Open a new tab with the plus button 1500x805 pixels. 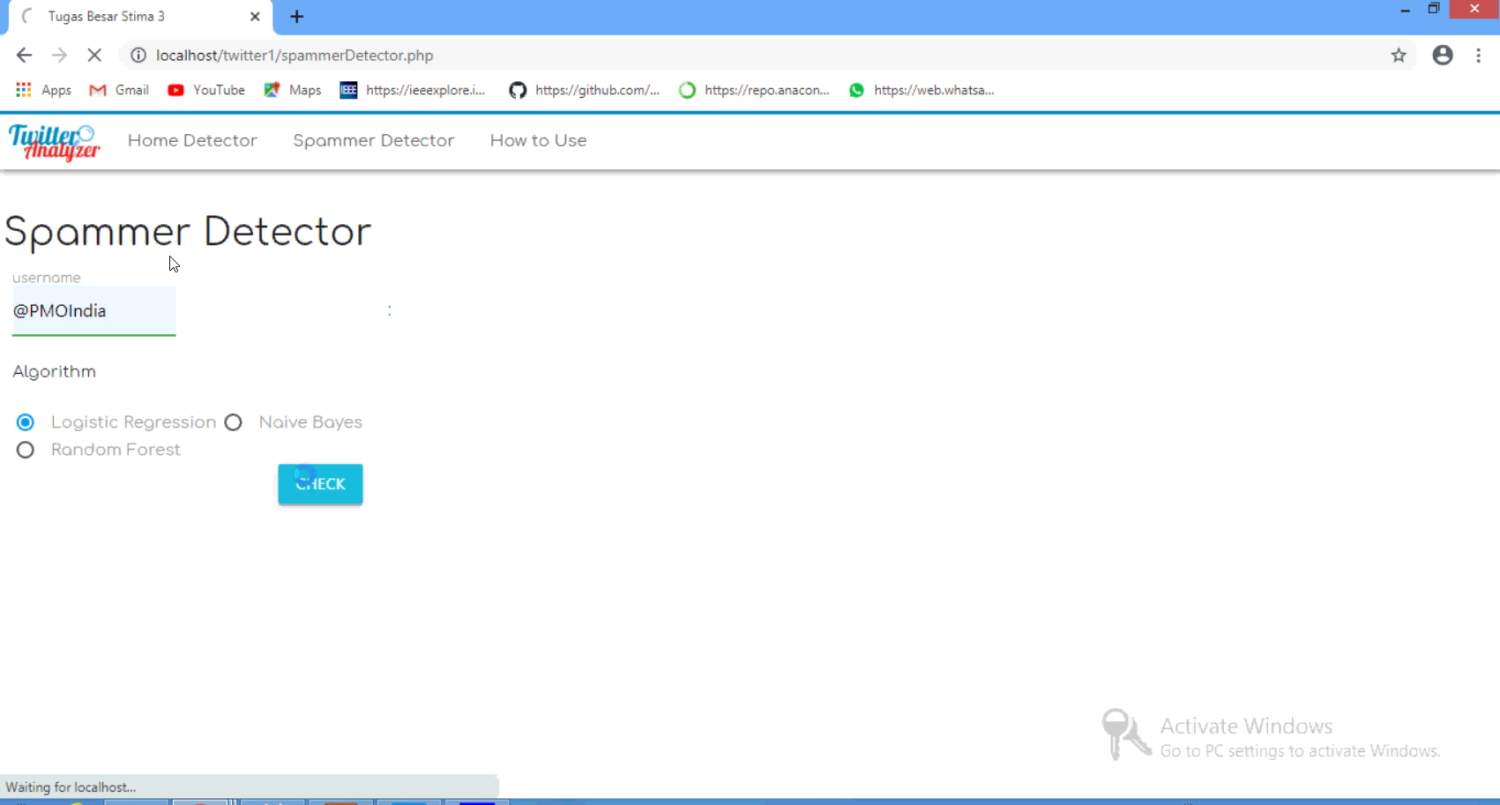click(296, 16)
